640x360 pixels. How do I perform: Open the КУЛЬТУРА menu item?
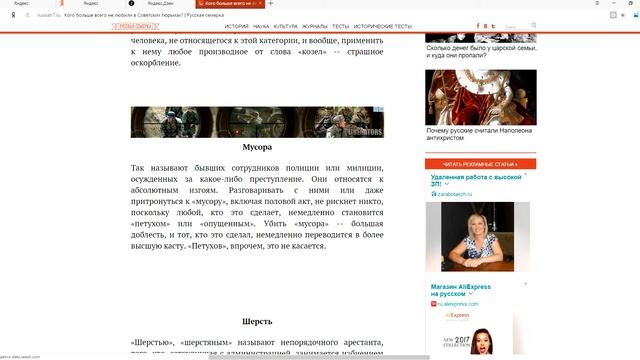click(x=286, y=26)
